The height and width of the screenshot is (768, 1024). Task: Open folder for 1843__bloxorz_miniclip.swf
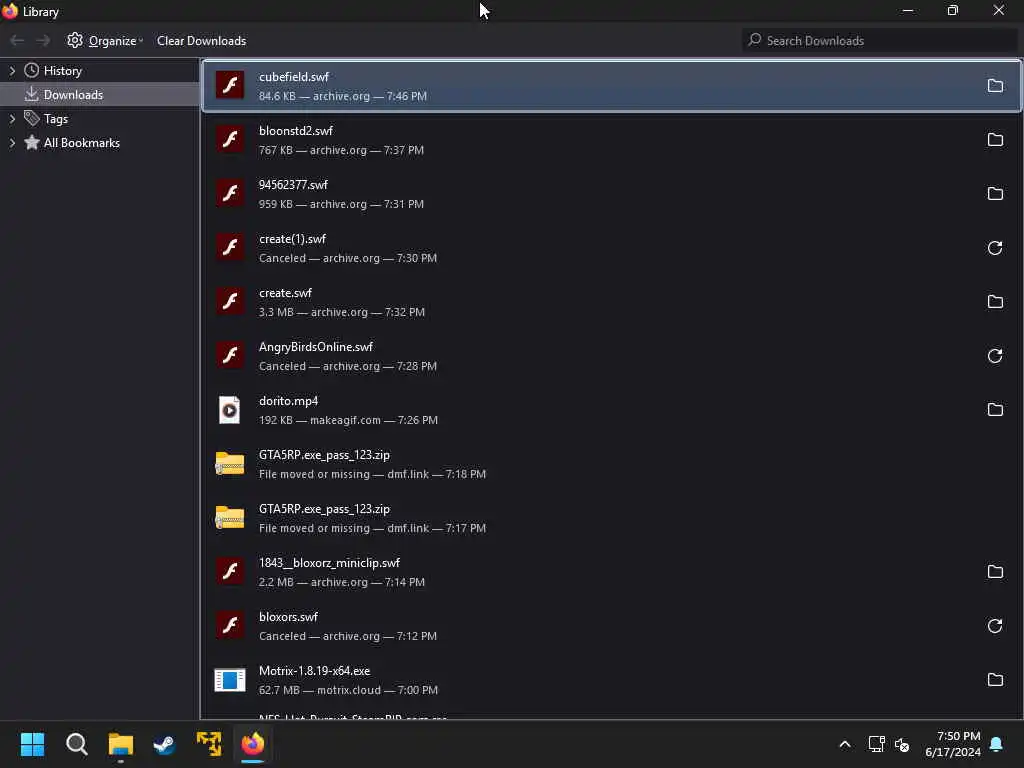pyautogui.click(x=995, y=572)
